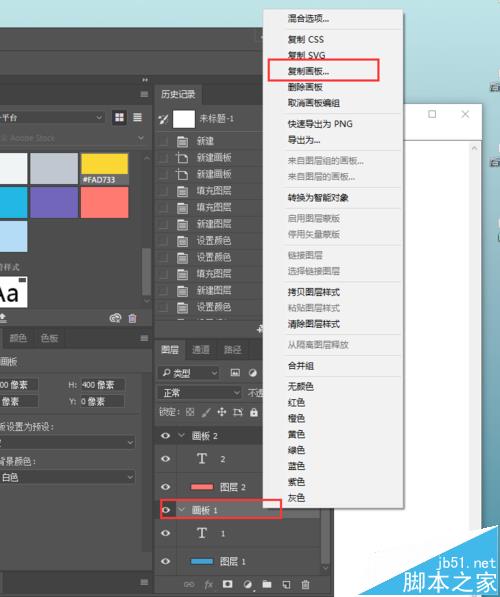Image resolution: width=500 pixels, height=597 pixels.
Task: Open the 类型 layer filter dropdown
Action: coord(189,373)
